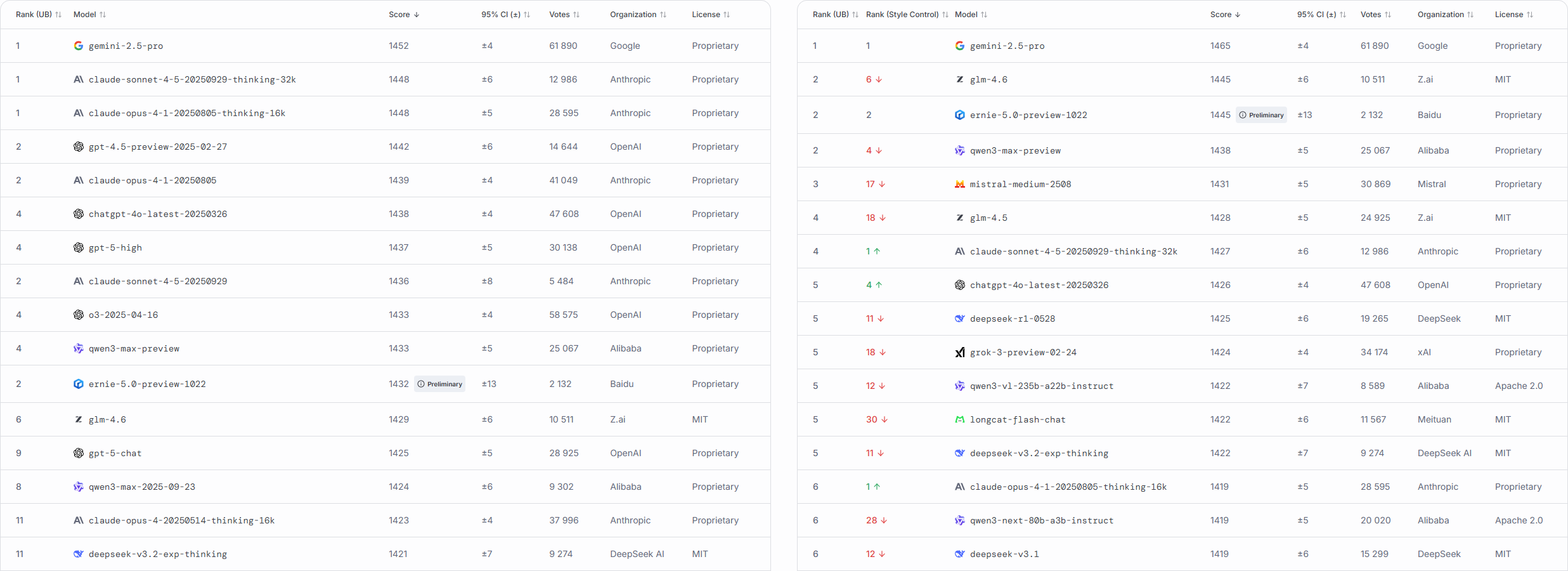Screen dimensions: 1568x571
Task: Click the Model sort arrows in the left table
Action: pyautogui.click(x=103, y=15)
